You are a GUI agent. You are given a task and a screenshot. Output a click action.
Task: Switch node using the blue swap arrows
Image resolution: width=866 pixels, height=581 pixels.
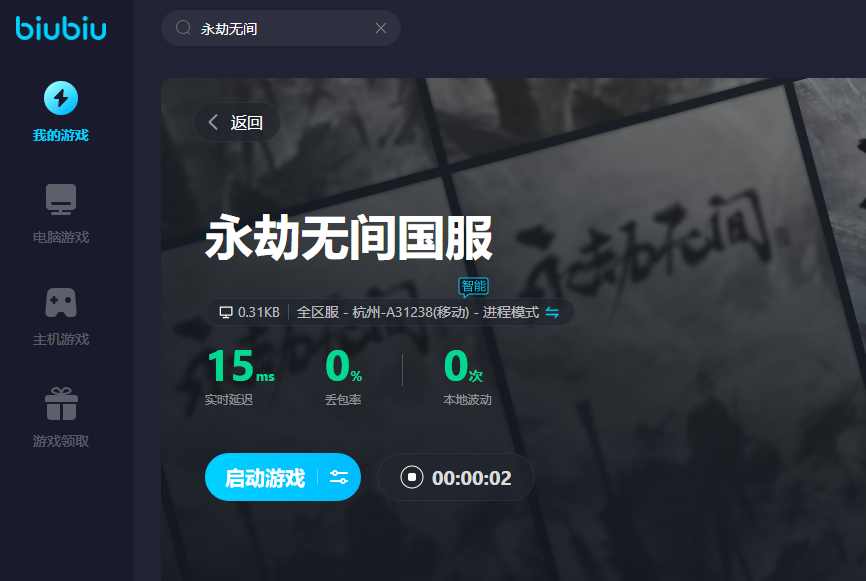(552, 312)
